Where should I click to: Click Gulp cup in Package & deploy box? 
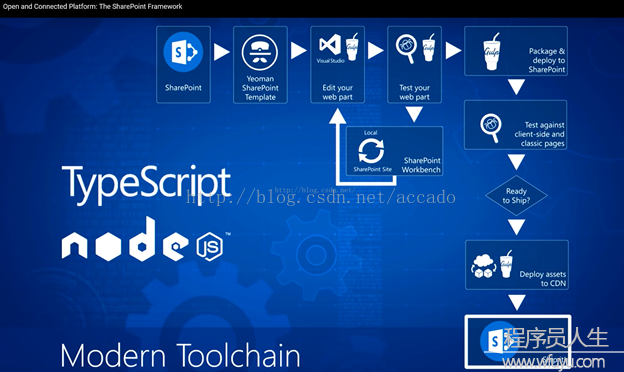(491, 51)
